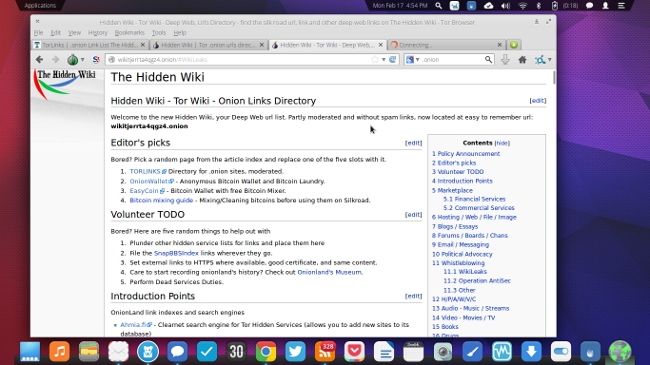Open the Bookmarks menu
The image size is (650, 365).
(x=129, y=32)
